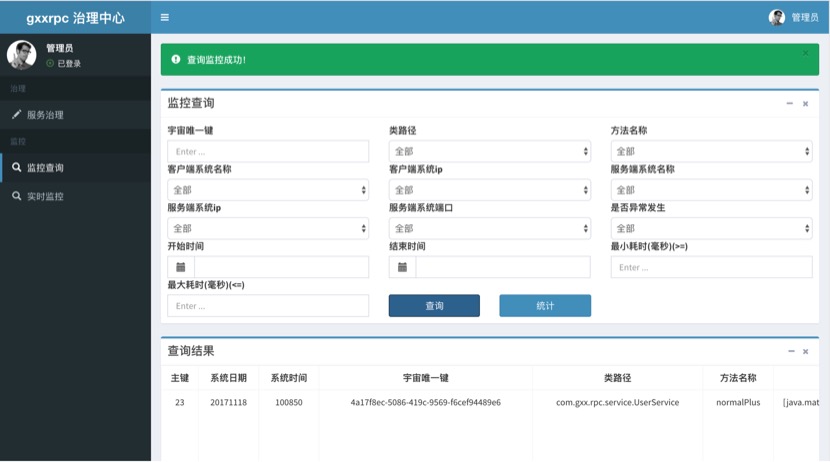The height and width of the screenshot is (462, 830).
Task: Click the 开始时间 calendar icon
Action: [181, 267]
